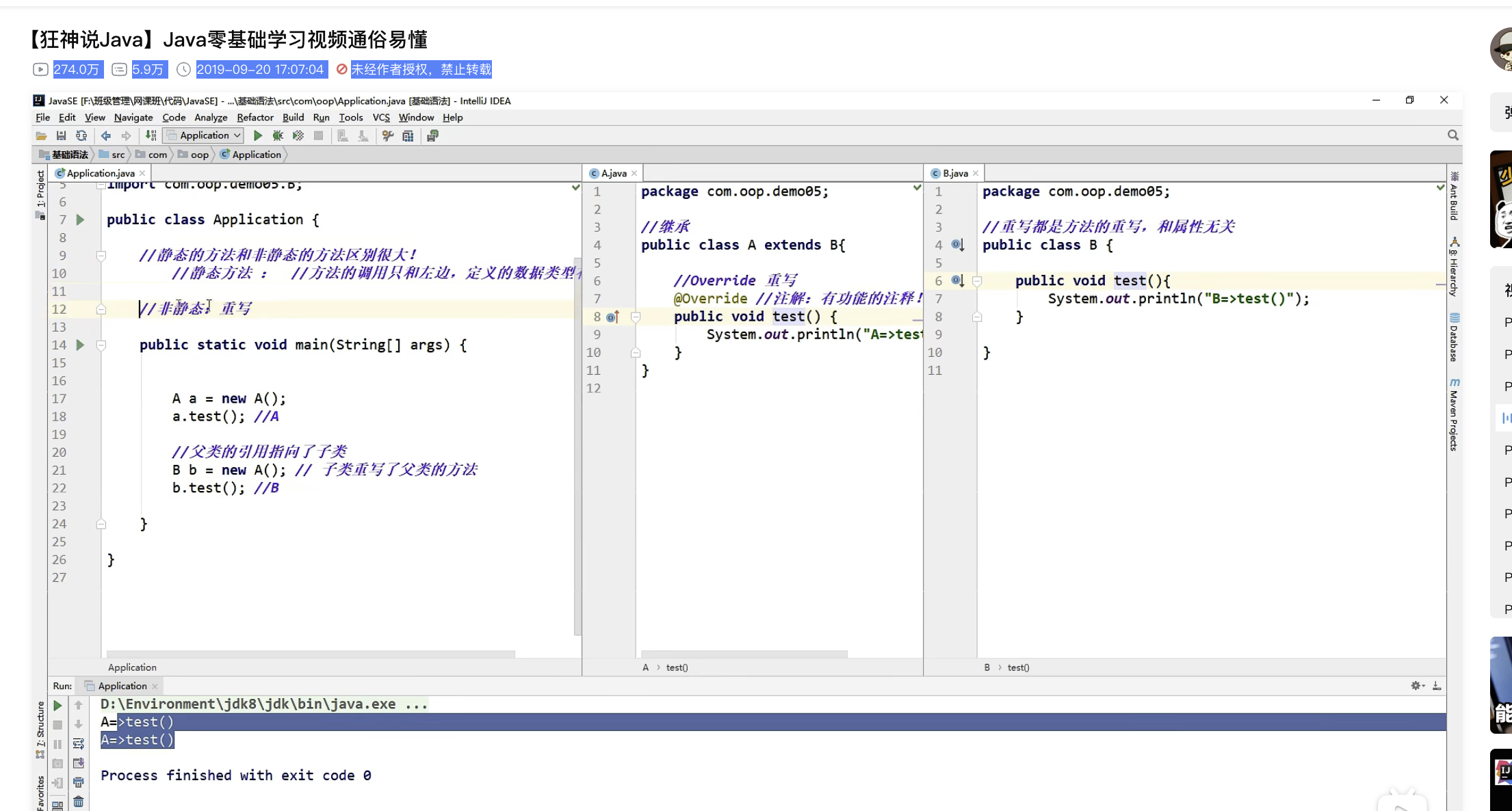This screenshot has width=1512, height=811.
Task: Toggle soft-wrap in the Run console
Action: (79, 743)
